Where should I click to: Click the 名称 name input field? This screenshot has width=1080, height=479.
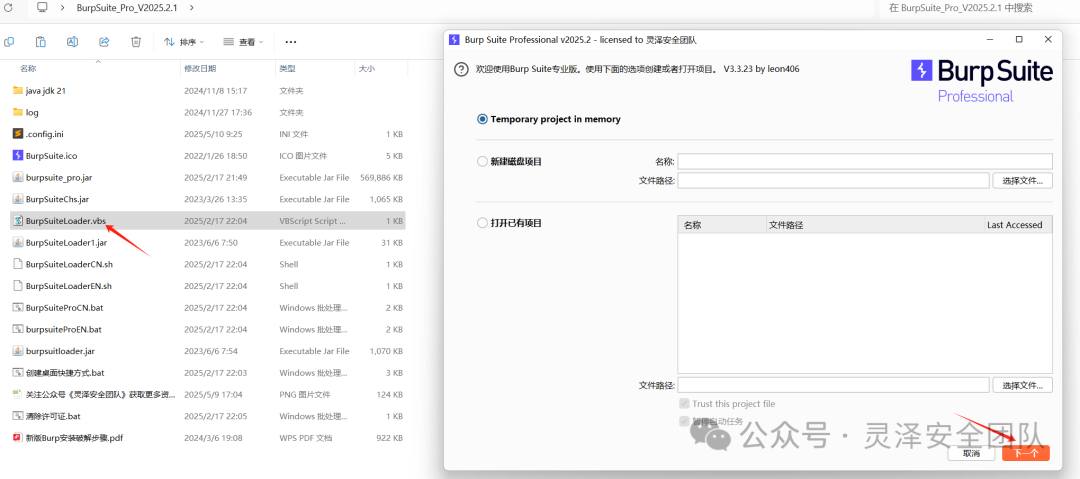click(x=865, y=161)
